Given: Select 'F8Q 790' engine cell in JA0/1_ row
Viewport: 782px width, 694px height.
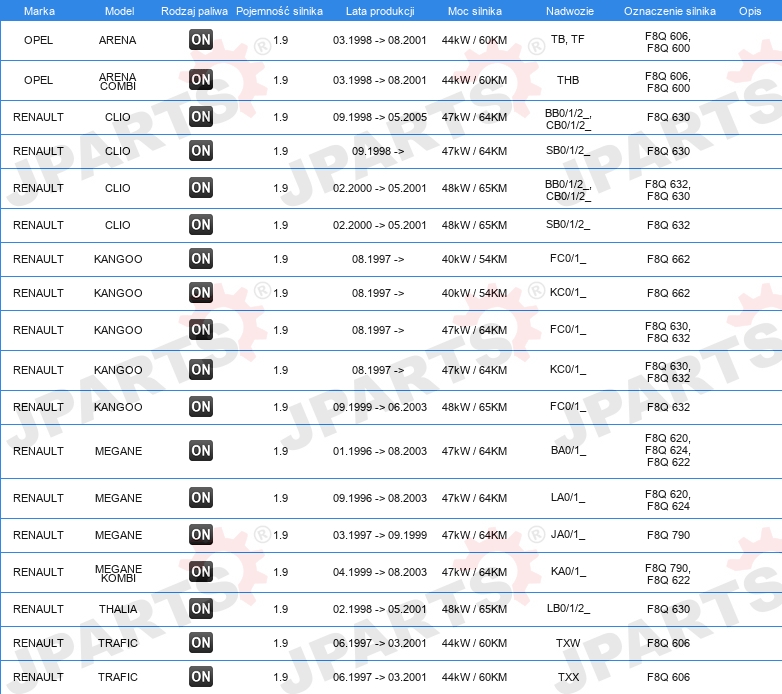Looking at the screenshot, I should click(x=668, y=535).
